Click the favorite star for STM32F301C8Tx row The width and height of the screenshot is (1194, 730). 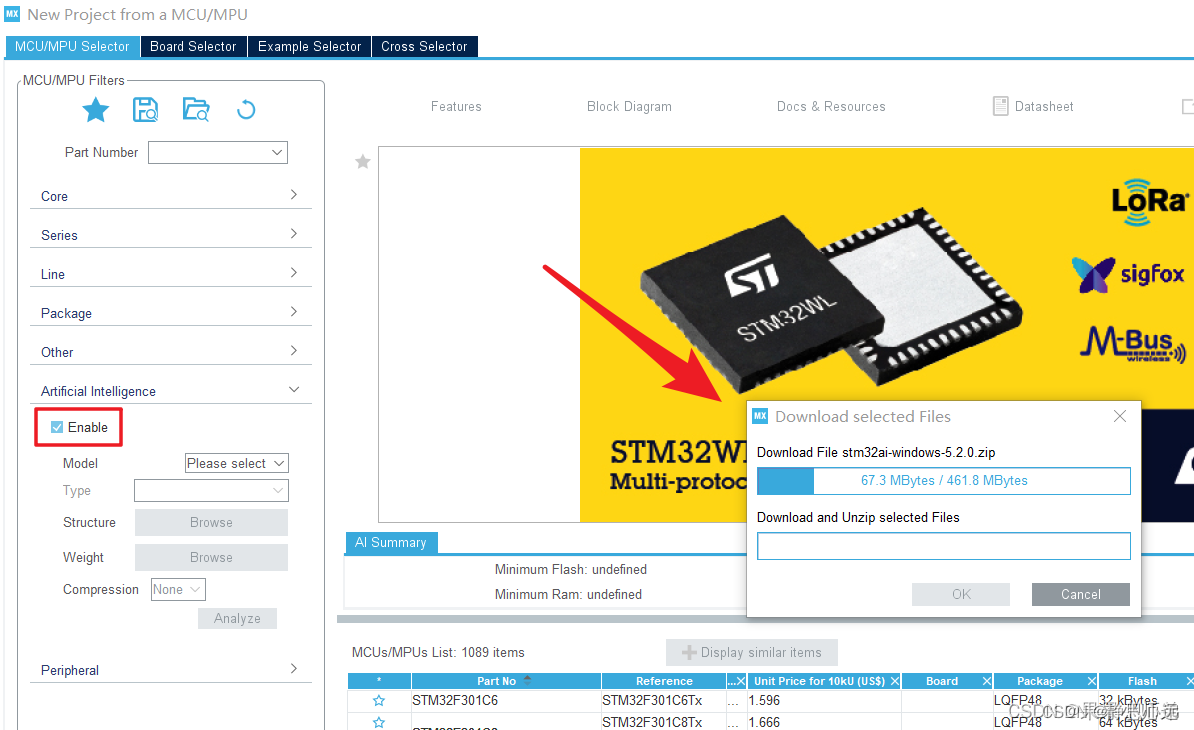pos(378,722)
